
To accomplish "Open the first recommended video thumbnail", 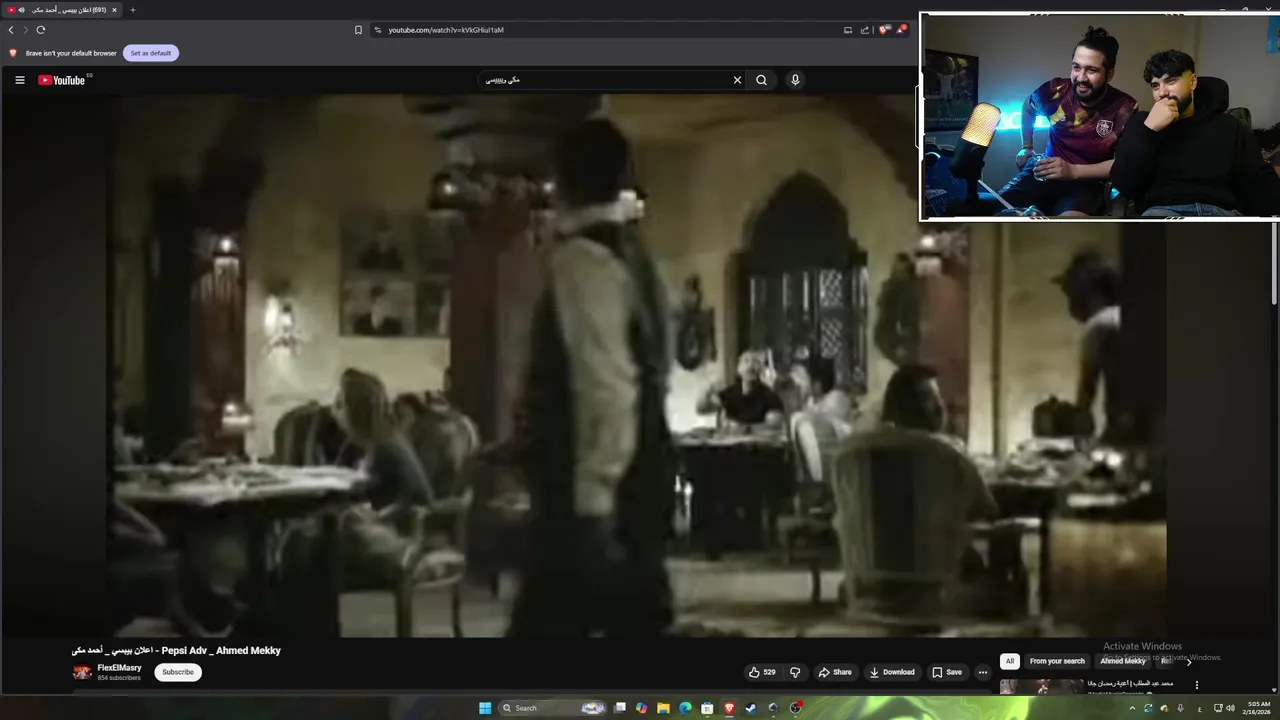I will (1041, 686).
